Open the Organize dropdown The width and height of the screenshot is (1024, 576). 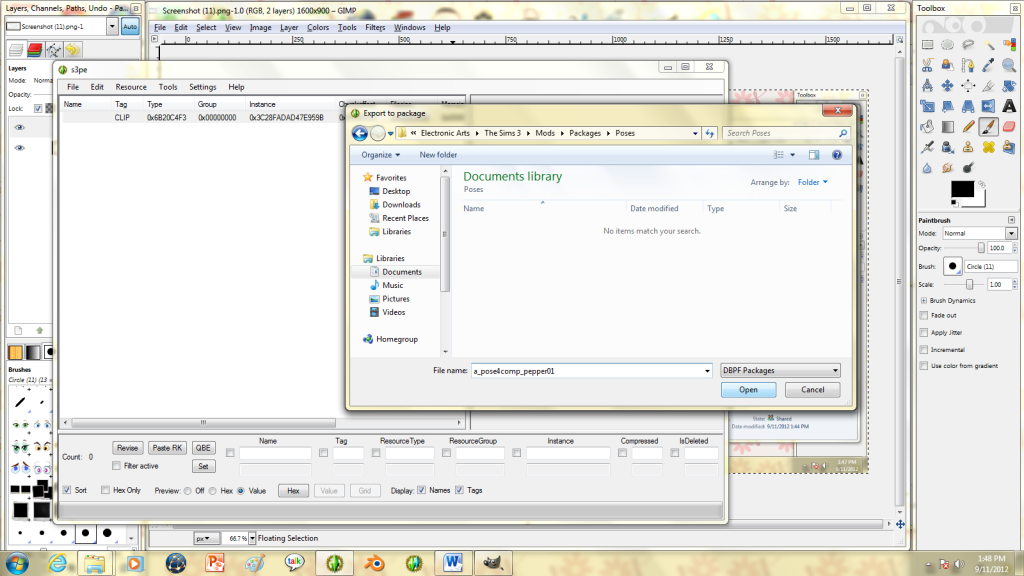[381, 155]
